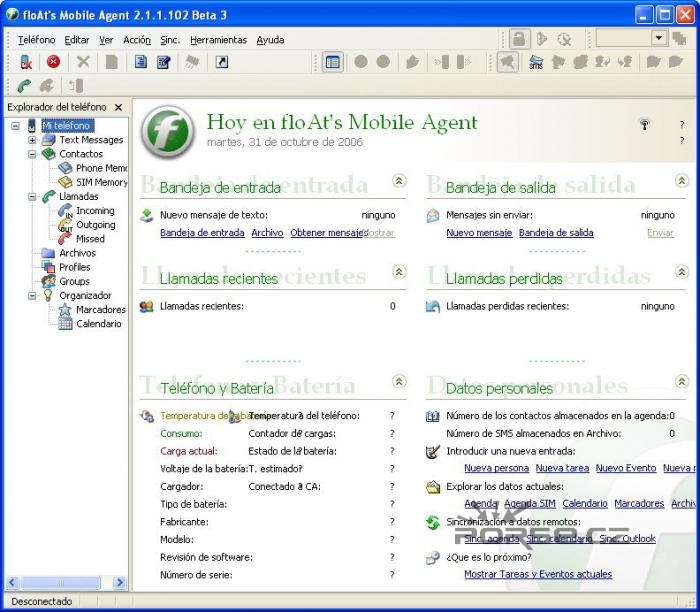
Task: Open the Teléfono menu
Action: [37, 40]
